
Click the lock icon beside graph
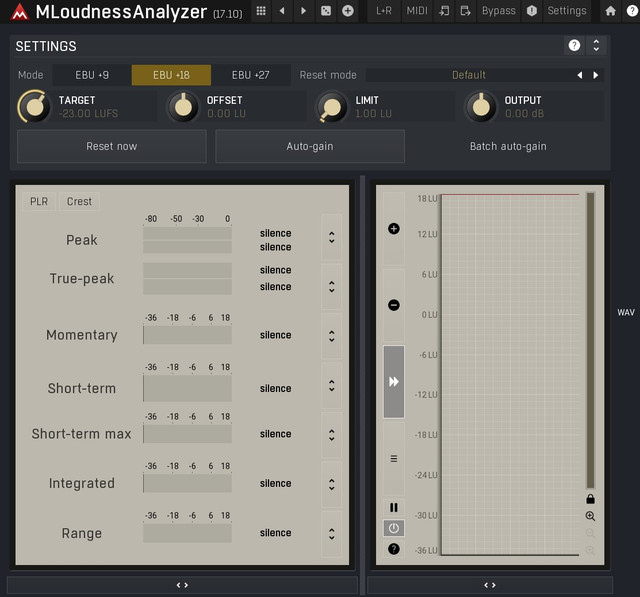[590, 499]
